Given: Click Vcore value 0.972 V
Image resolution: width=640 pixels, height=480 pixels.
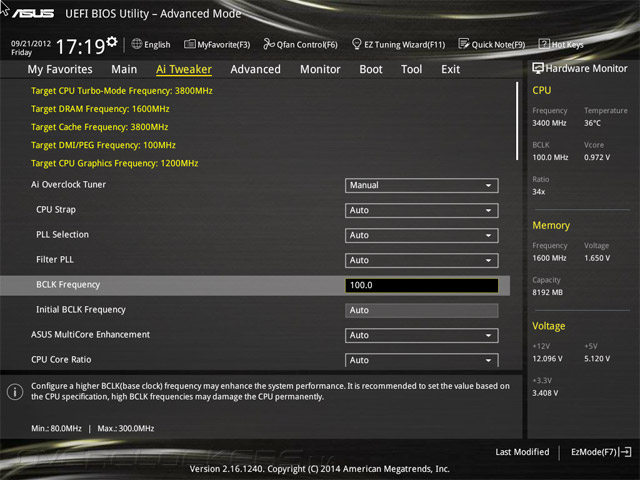Looking at the screenshot, I should pos(597,157).
